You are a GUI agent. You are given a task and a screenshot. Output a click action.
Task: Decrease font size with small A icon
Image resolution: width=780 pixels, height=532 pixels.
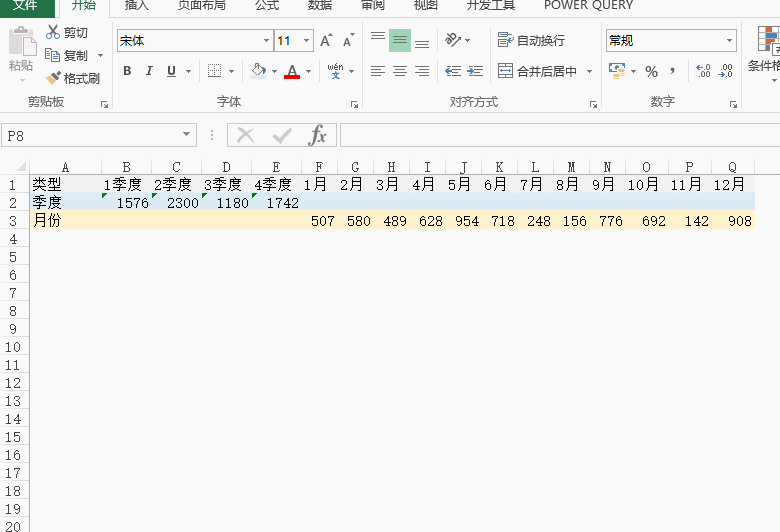[348, 40]
